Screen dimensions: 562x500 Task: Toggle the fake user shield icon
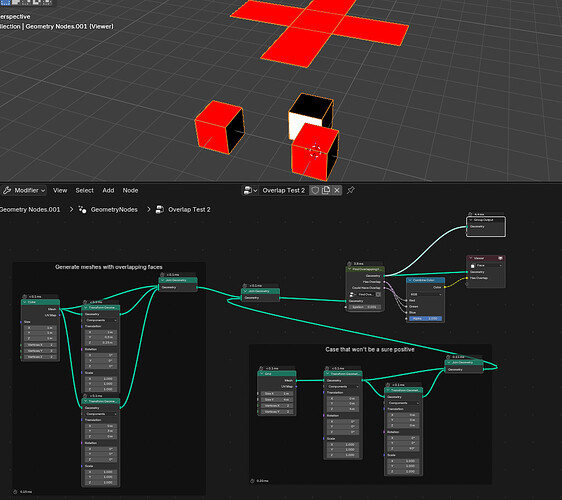(315, 190)
